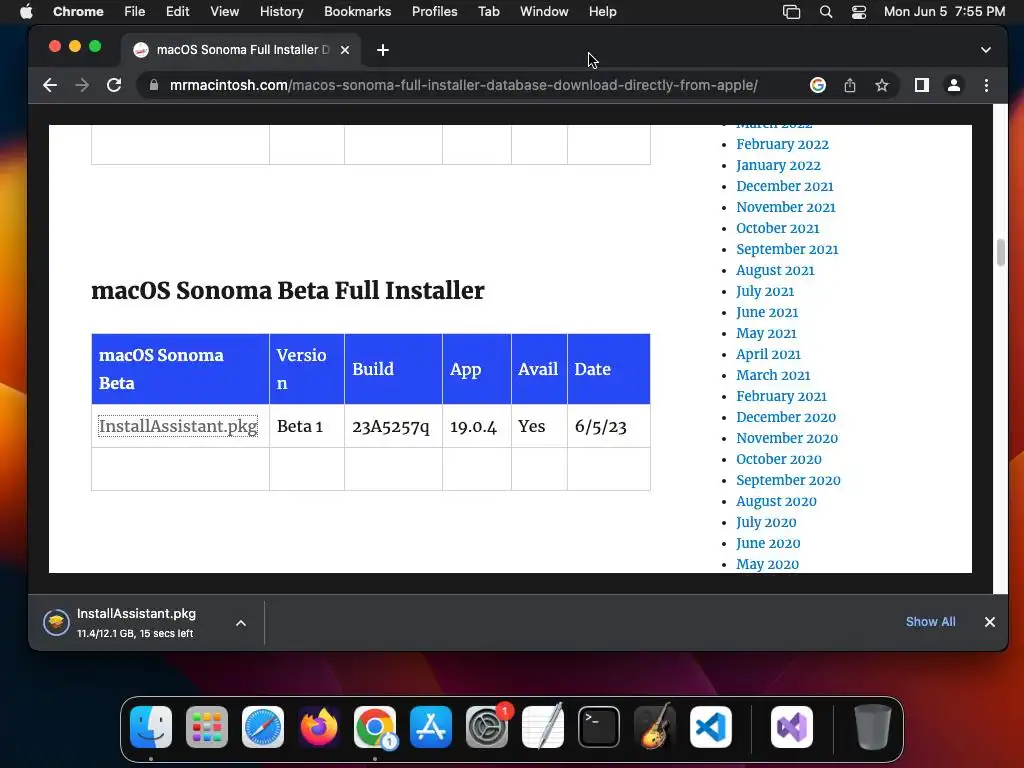Open the March 2021 archive link
This screenshot has height=768, width=1024.
click(773, 375)
